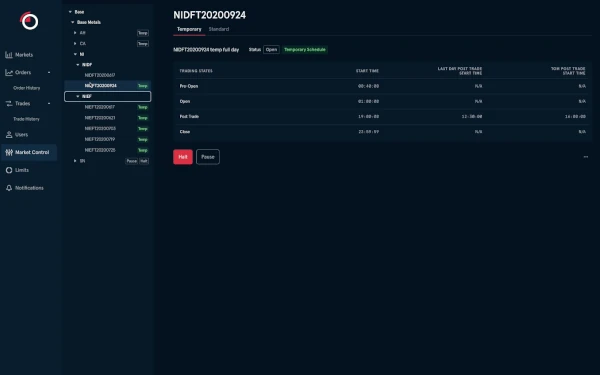
Task: Click the Post Trade state row
Action: click(x=383, y=116)
